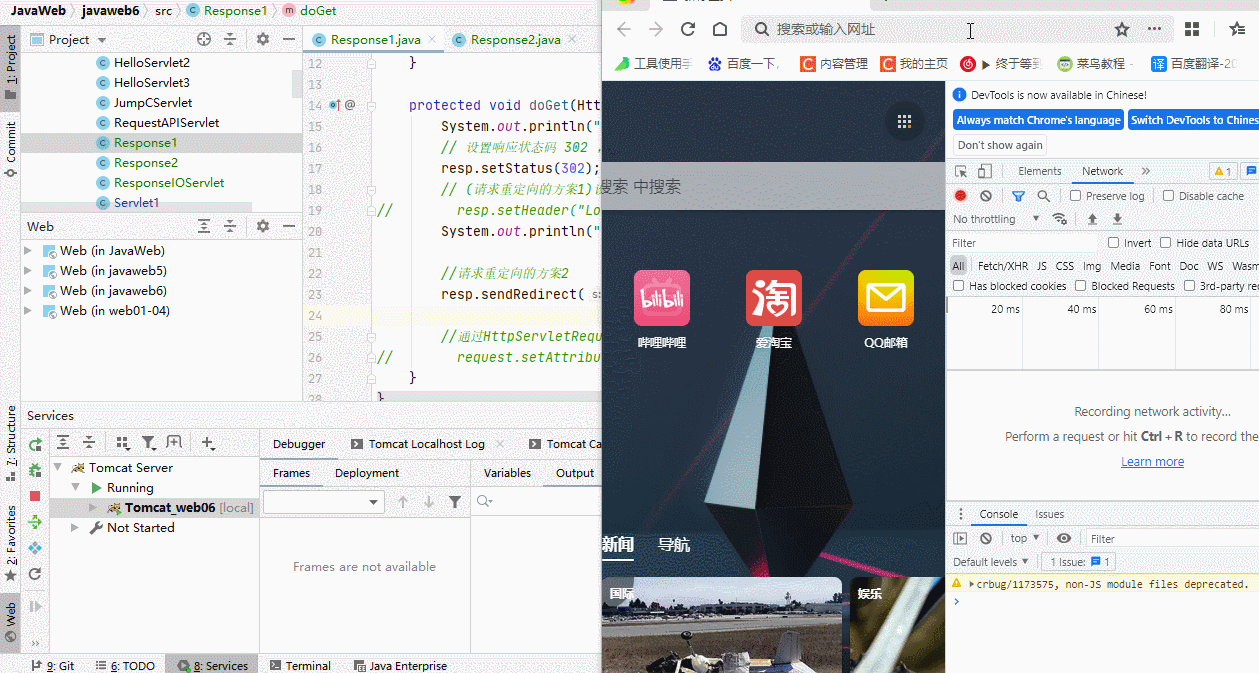Select Fetch/XHR network filter type
1259x673 pixels.
(x=1003, y=266)
